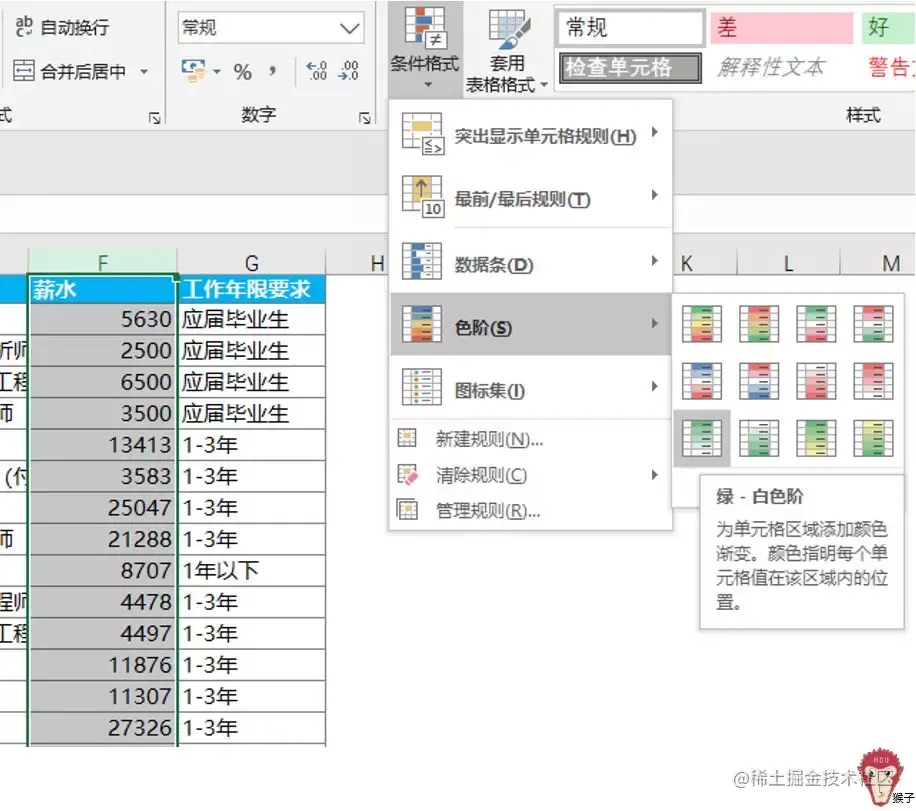Select salary cell 13413
The width and height of the screenshot is (916, 811).
pos(102,445)
